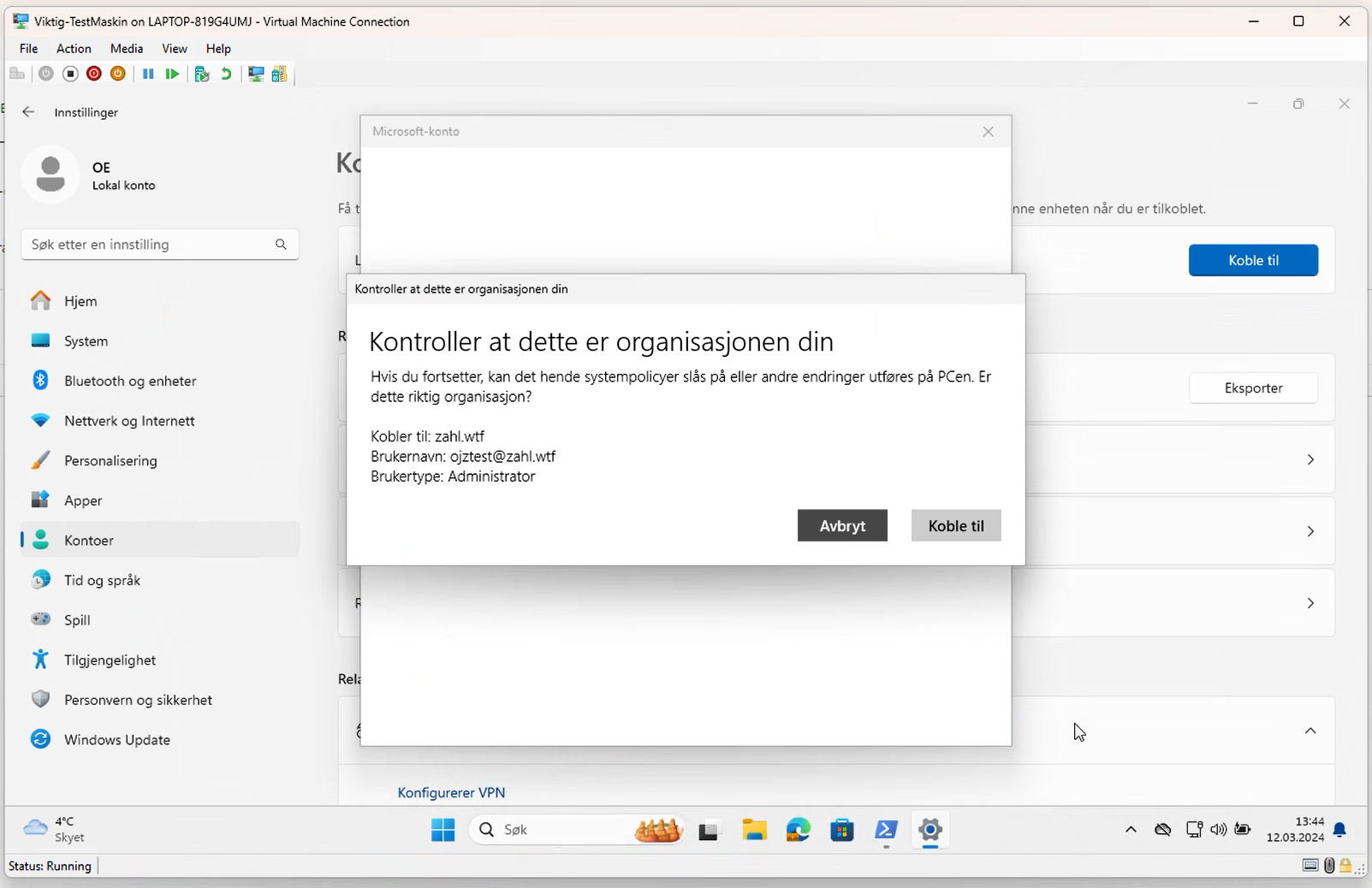The image size is (1372, 888).
Task: Click first right chevron below Eksporter
Action: [1310, 459]
